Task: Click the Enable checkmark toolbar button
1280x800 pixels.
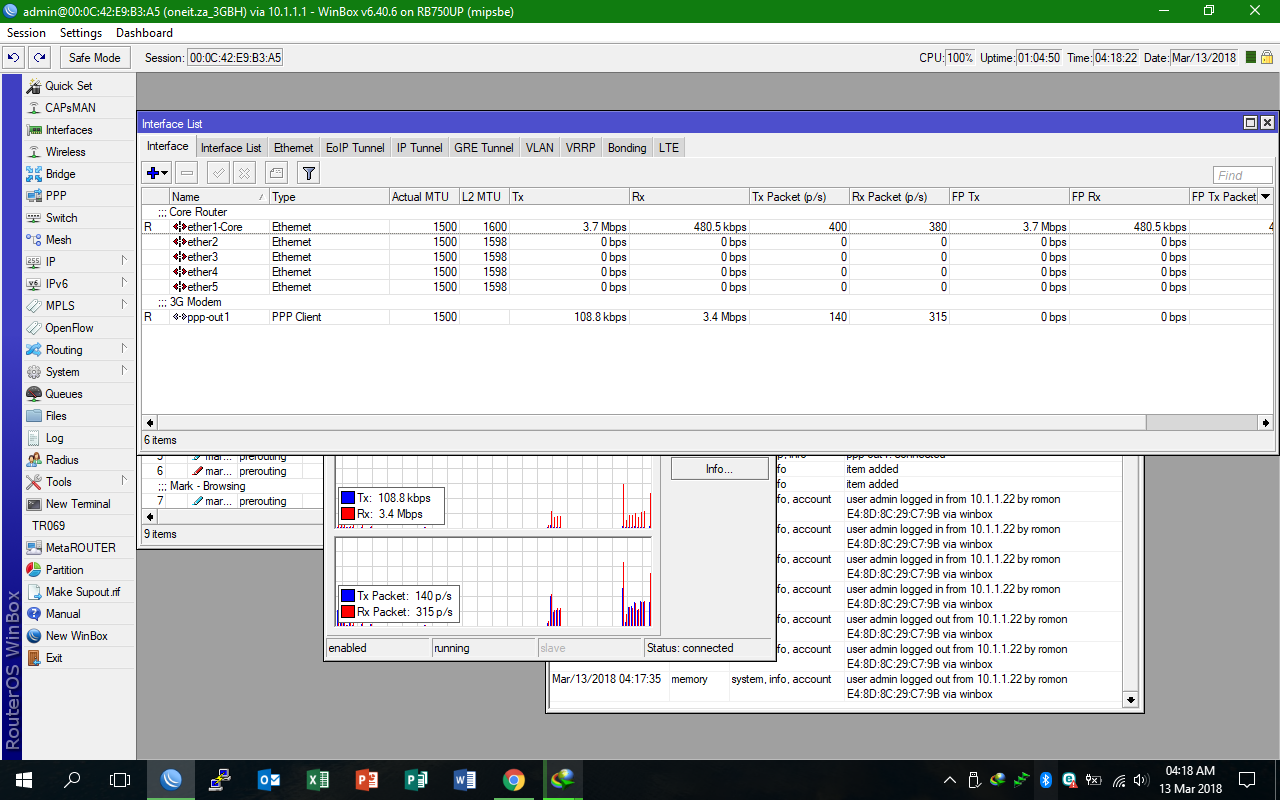Action: [x=218, y=173]
